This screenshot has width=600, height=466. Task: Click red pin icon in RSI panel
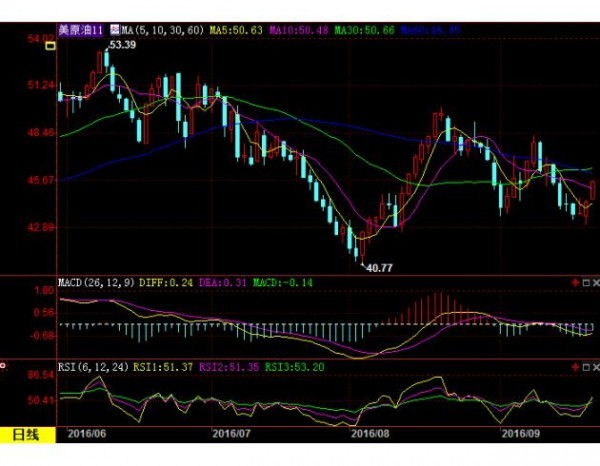pos(574,367)
